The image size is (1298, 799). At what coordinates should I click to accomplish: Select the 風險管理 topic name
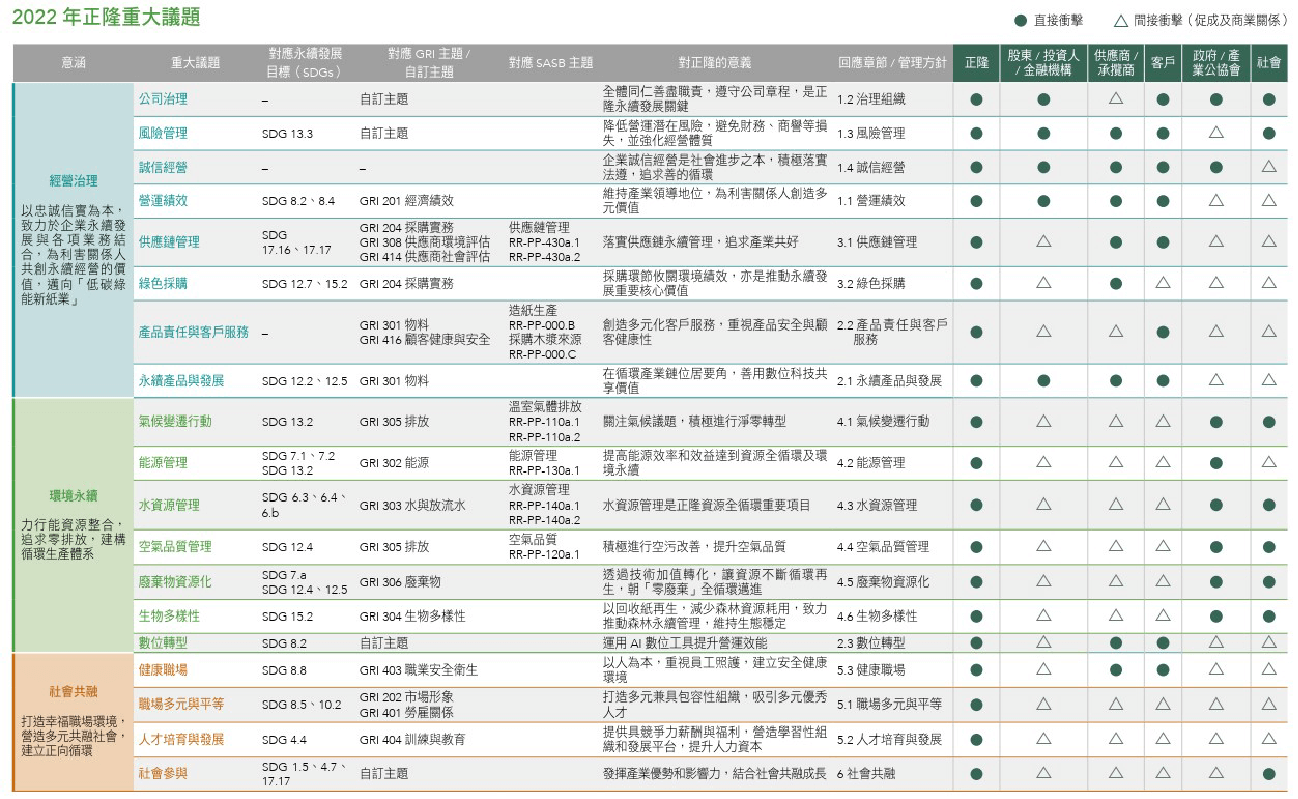[x=163, y=132]
